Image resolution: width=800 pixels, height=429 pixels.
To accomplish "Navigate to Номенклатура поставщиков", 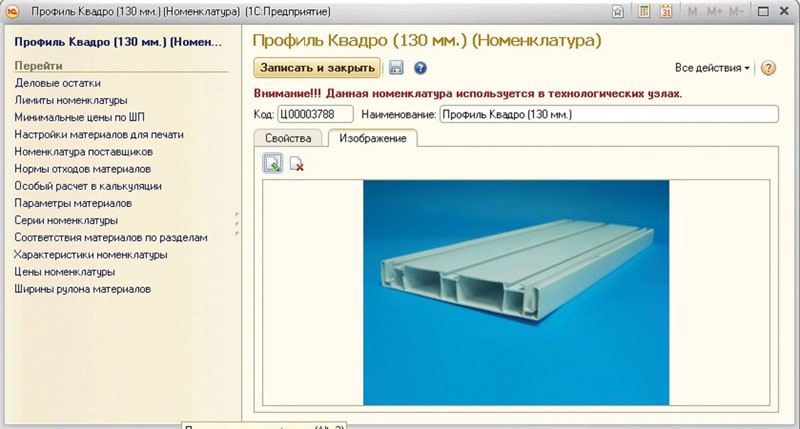I will point(83,152).
